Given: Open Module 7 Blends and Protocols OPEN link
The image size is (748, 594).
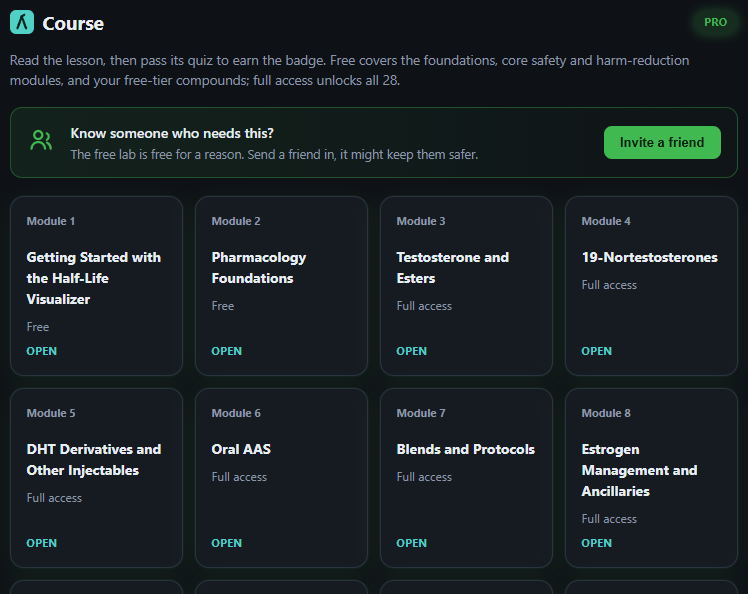Looking at the screenshot, I should click(412, 543).
